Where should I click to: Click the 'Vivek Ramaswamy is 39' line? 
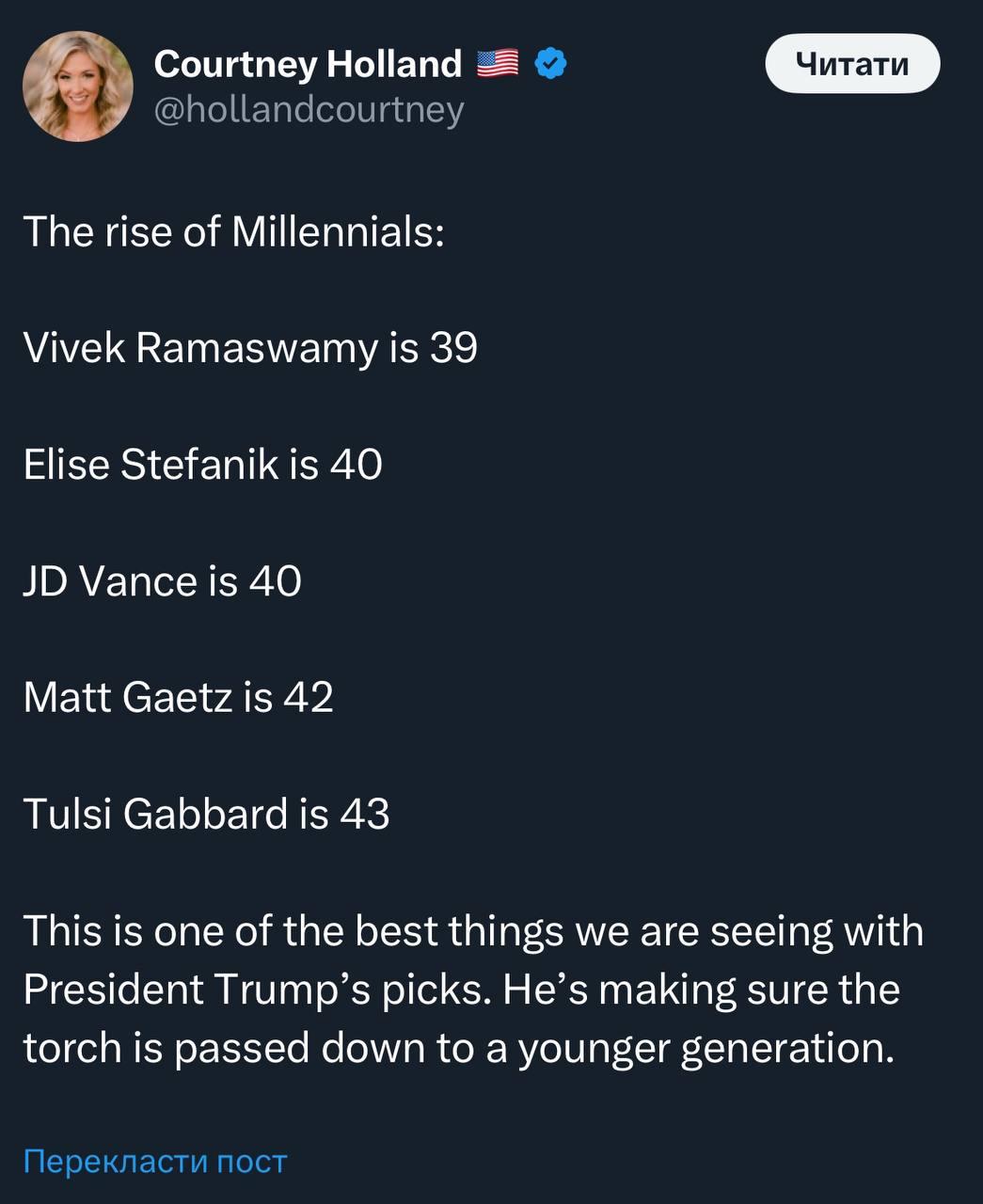tap(250, 348)
